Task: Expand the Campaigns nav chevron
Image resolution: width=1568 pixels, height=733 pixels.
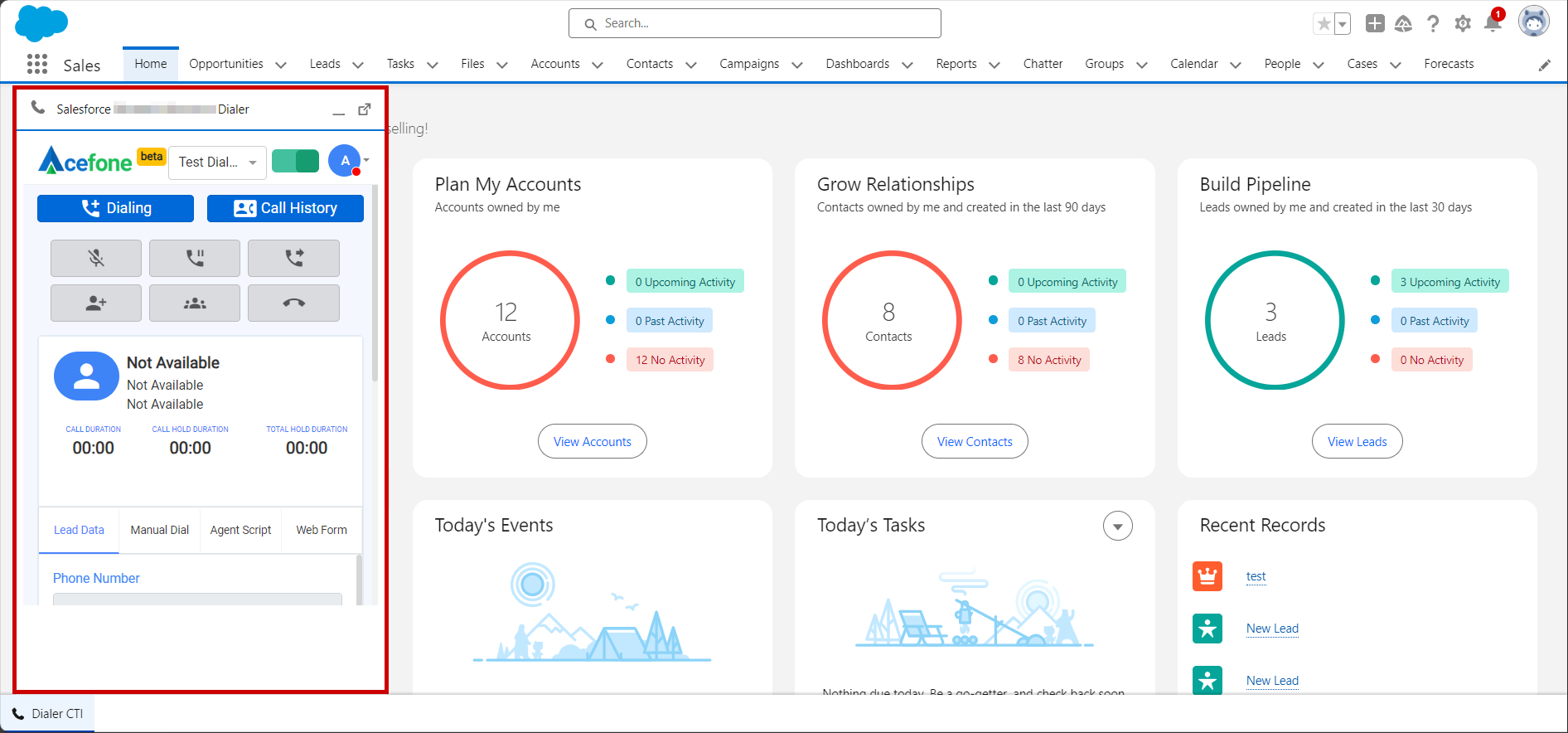Action: pyautogui.click(x=797, y=65)
